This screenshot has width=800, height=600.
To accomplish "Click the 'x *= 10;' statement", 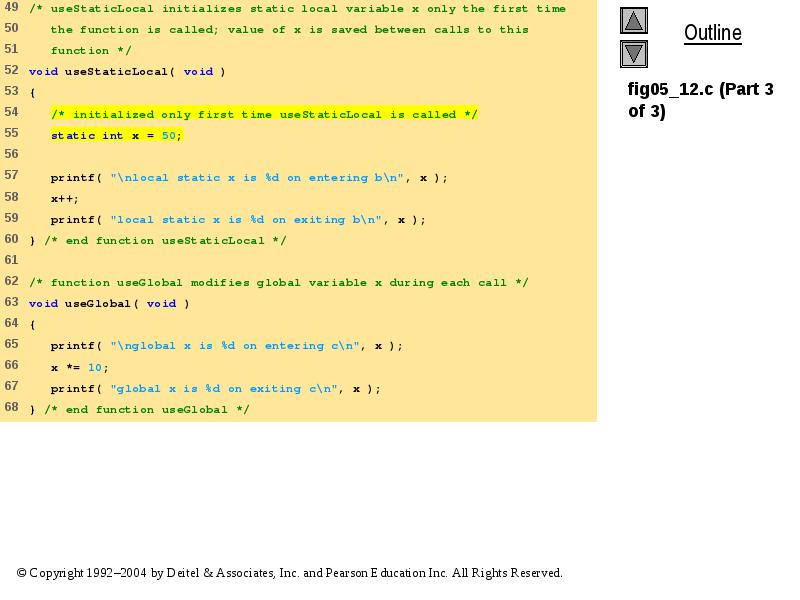I will [x=80, y=367].
